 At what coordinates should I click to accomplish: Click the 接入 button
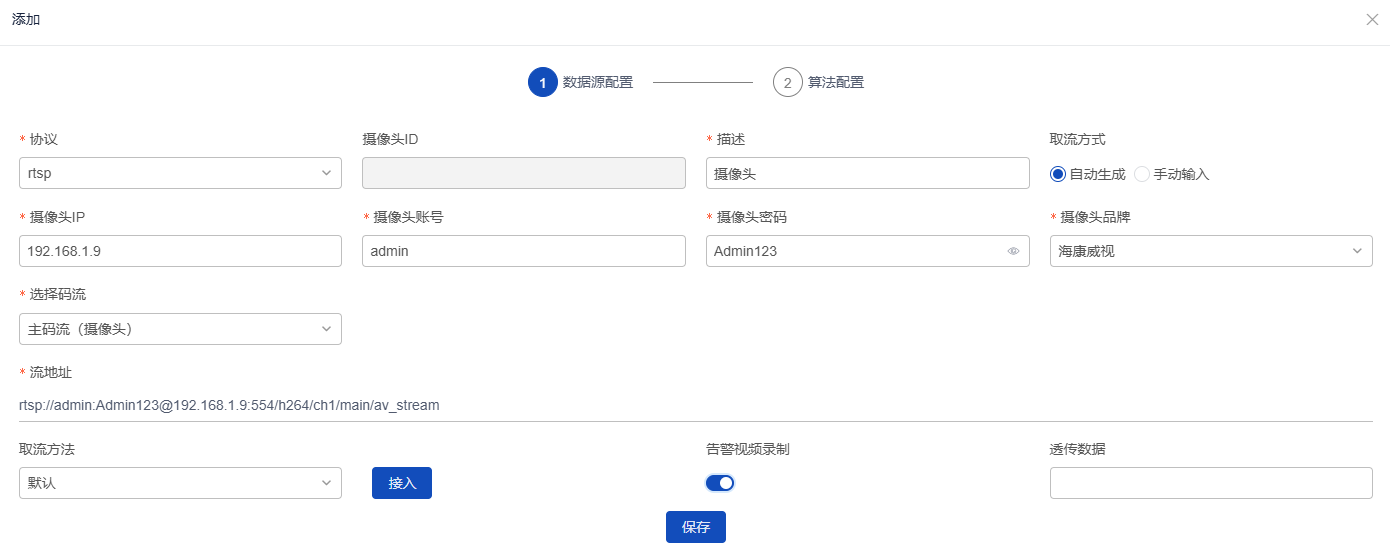[402, 483]
